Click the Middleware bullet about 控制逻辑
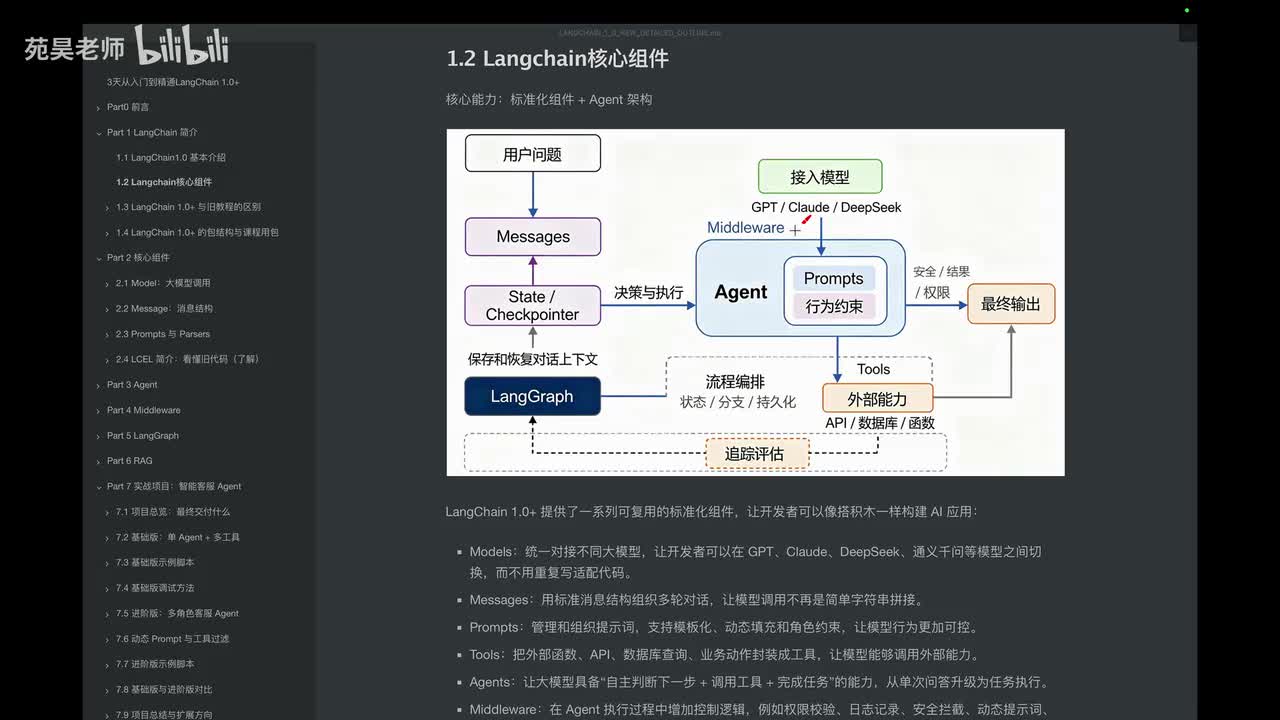The height and width of the screenshot is (720, 1280). coord(758,710)
